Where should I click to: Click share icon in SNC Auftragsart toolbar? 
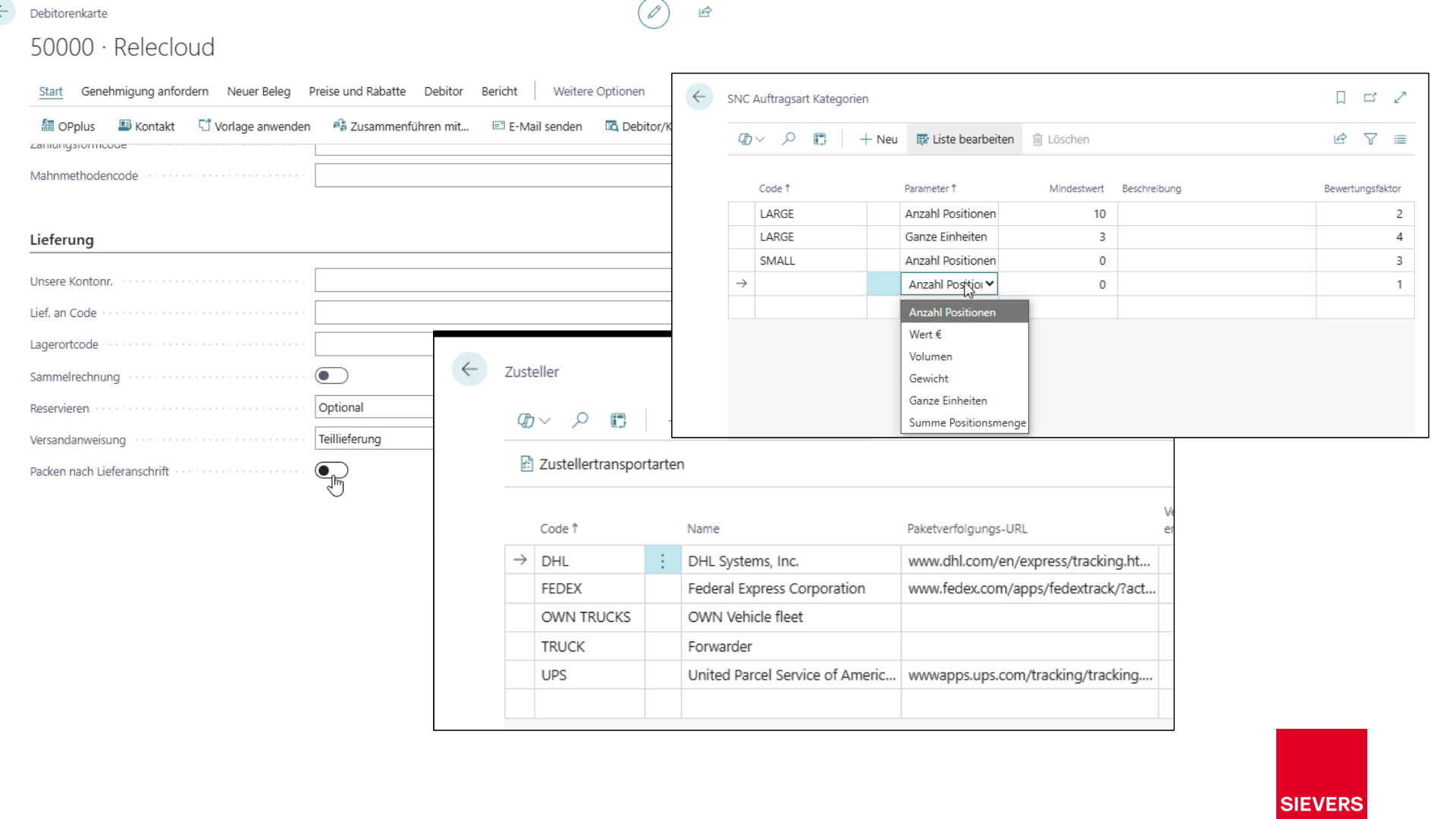[1340, 140]
